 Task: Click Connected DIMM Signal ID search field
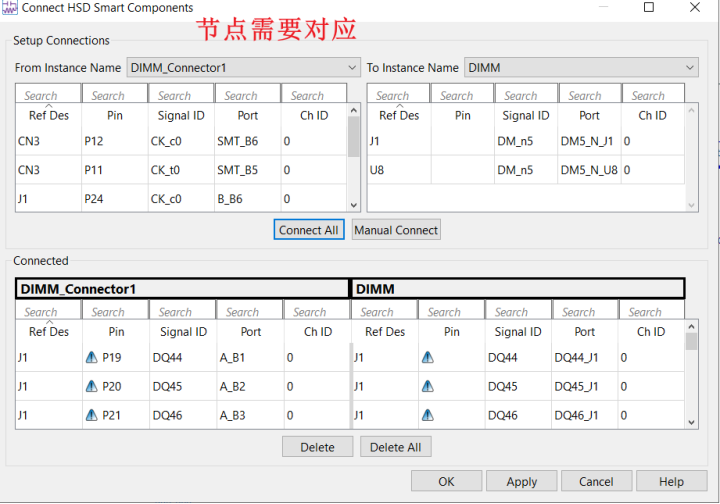pyautogui.click(x=518, y=310)
